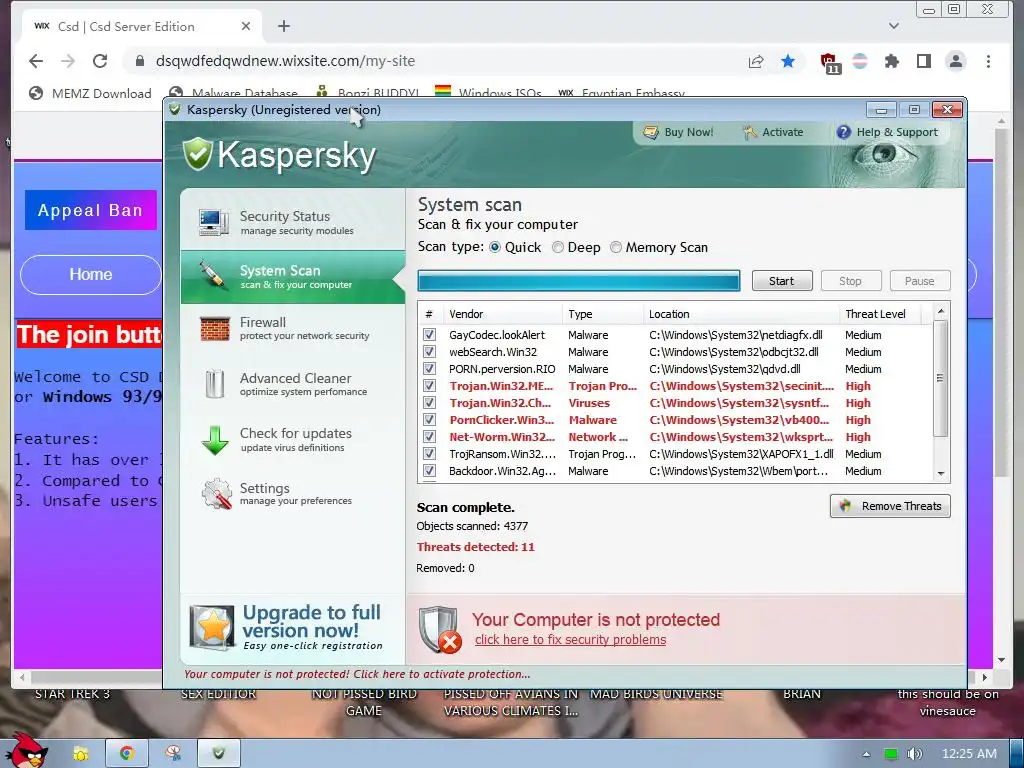Viewport: 1024px width, 768px height.
Task: Click threat list scroll down arrow
Action: point(941,474)
